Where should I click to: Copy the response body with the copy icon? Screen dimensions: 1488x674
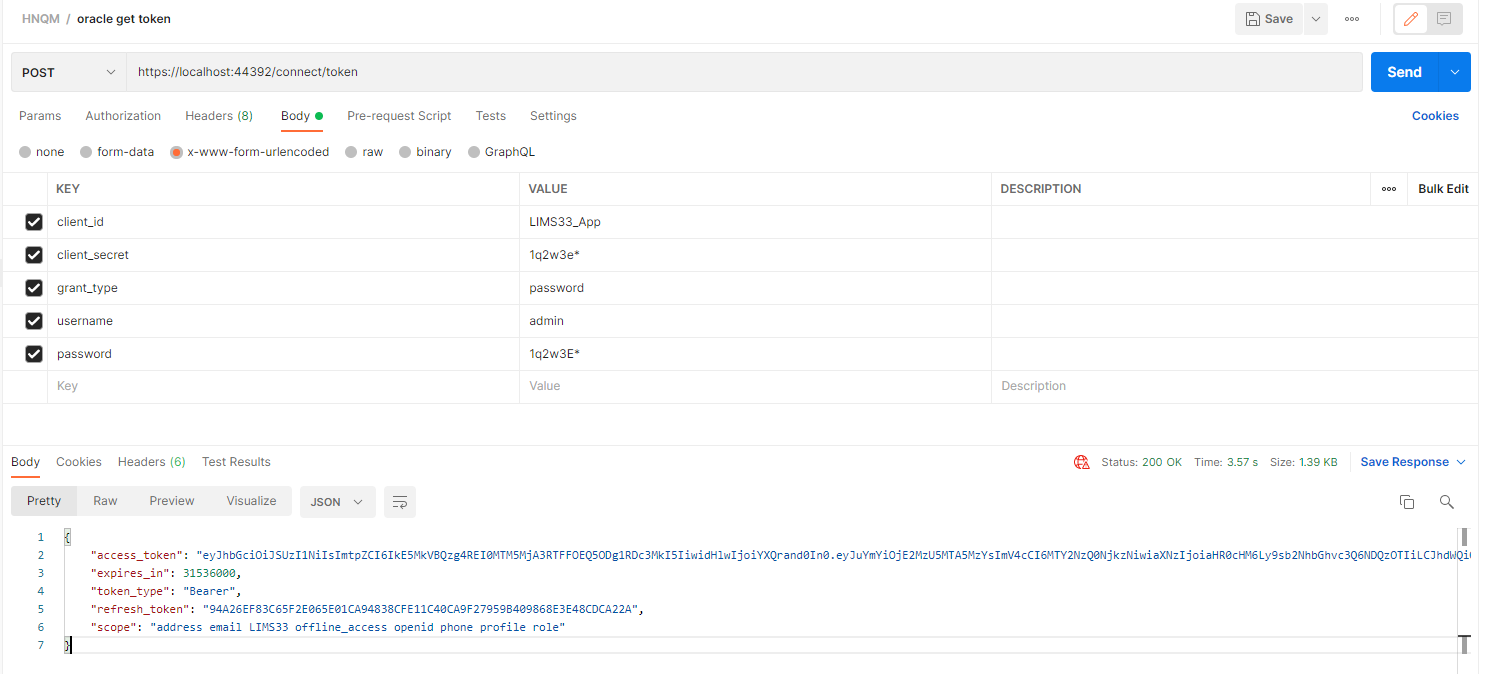click(1407, 501)
